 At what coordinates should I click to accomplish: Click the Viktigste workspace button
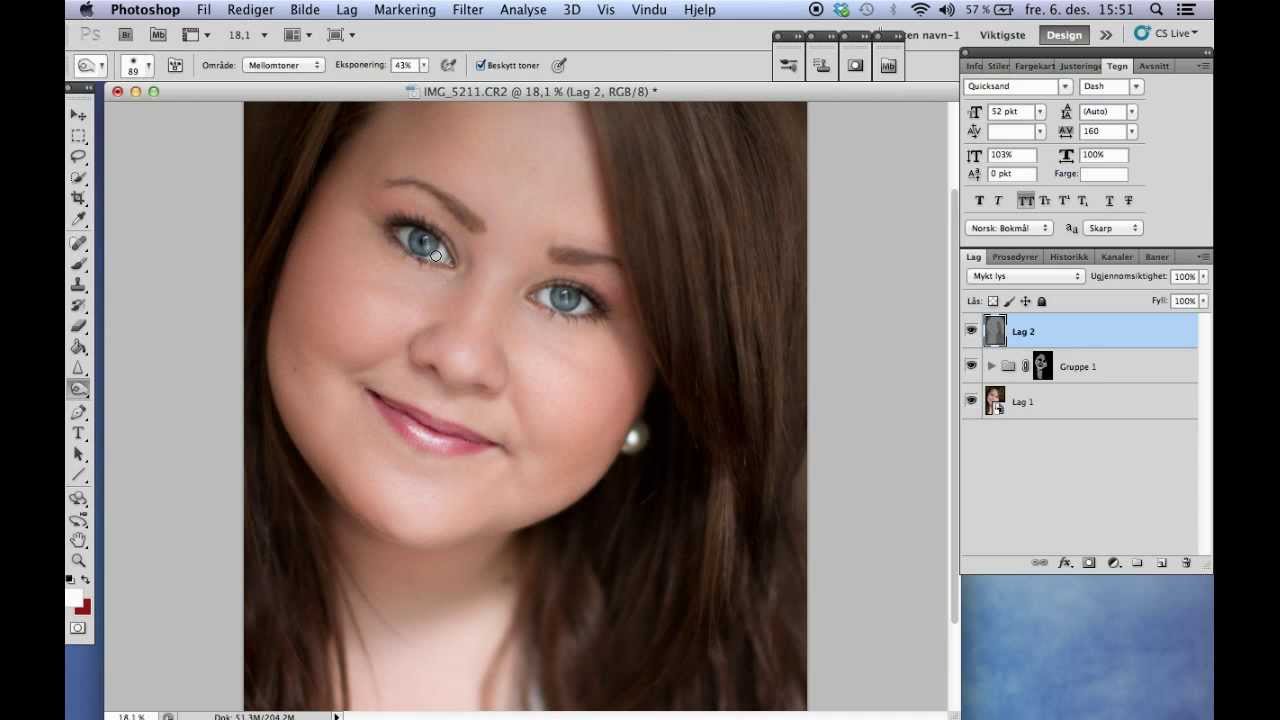(1003, 35)
